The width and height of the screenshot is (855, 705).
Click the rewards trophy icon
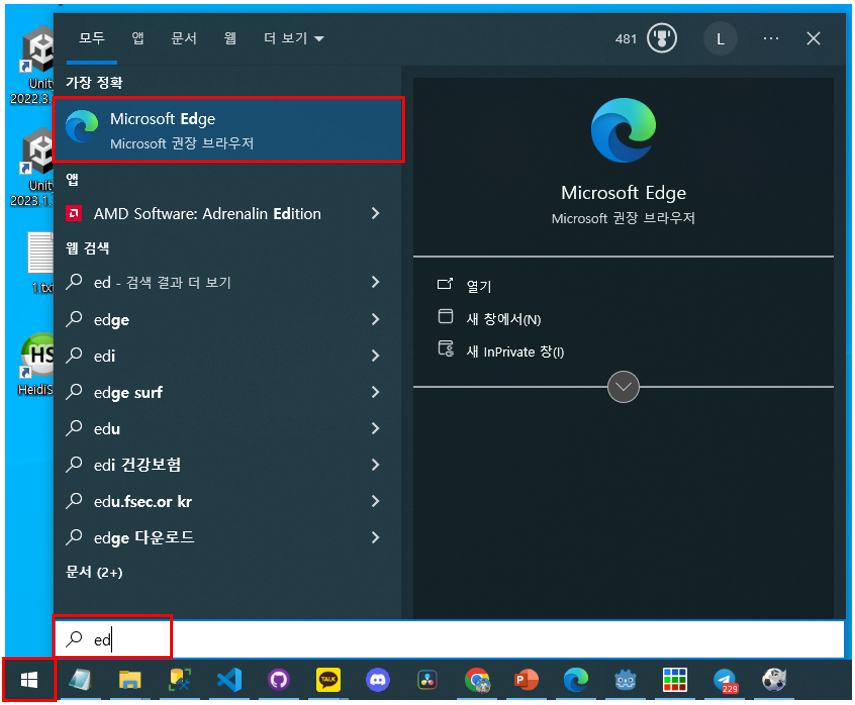(x=661, y=39)
